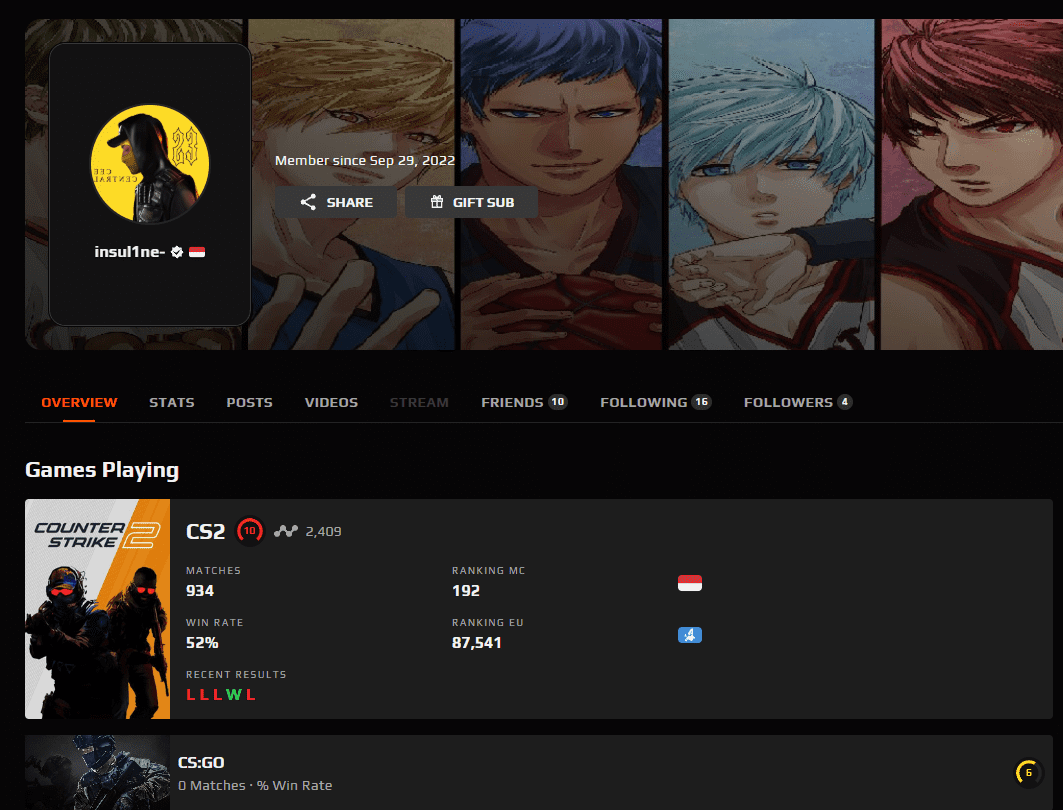This screenshot has width=1063, height=810.
Task: Click the verified badge next to username
Action: pyautogui.click(x=177, y=252)
